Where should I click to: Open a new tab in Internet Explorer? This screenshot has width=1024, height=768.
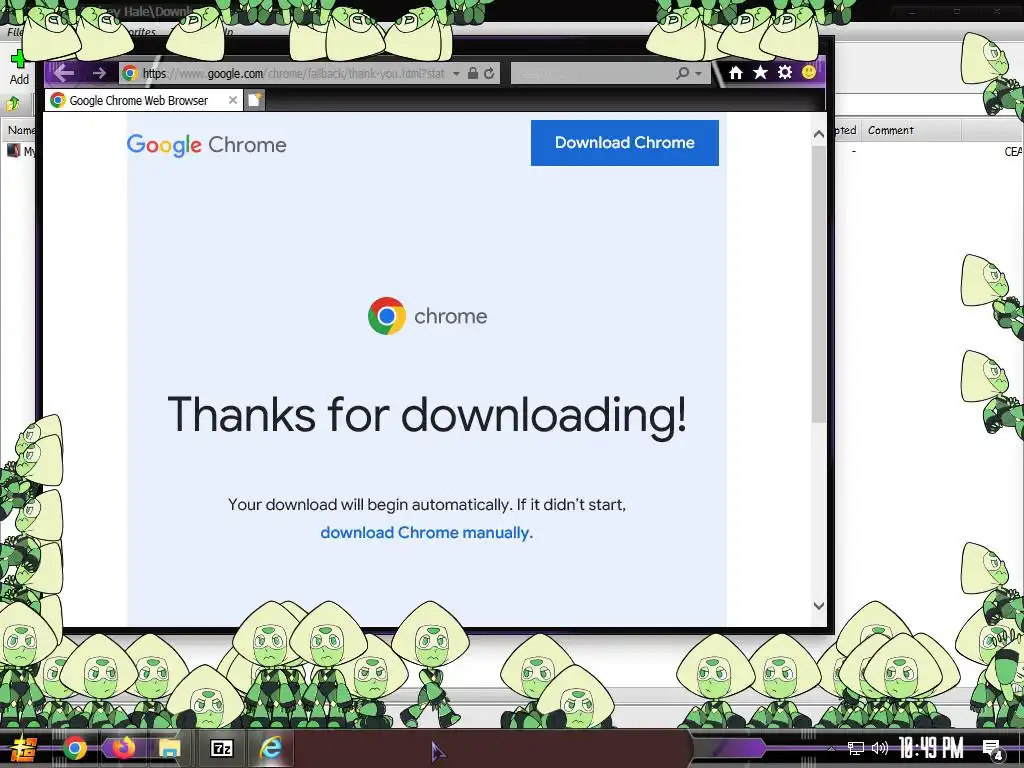point(255,100)
